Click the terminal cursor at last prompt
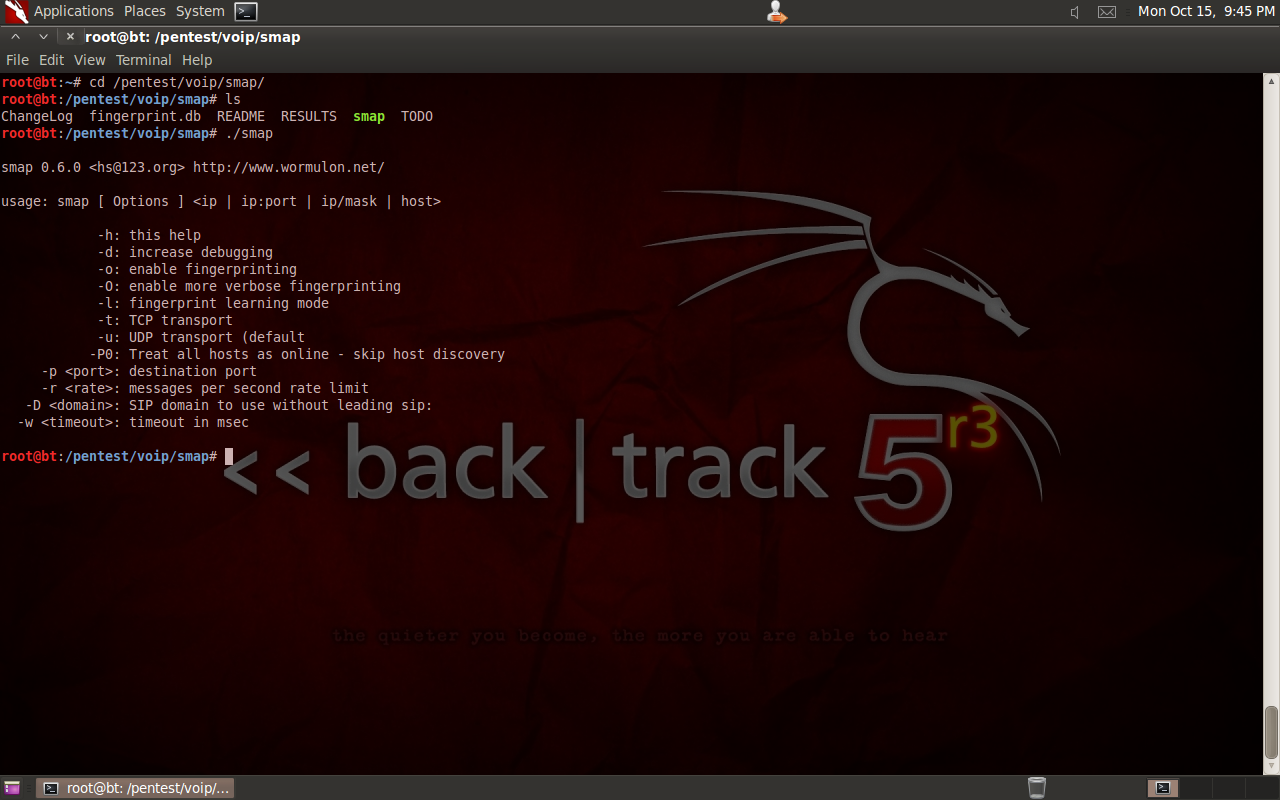1280x800 pixels. 229,456
